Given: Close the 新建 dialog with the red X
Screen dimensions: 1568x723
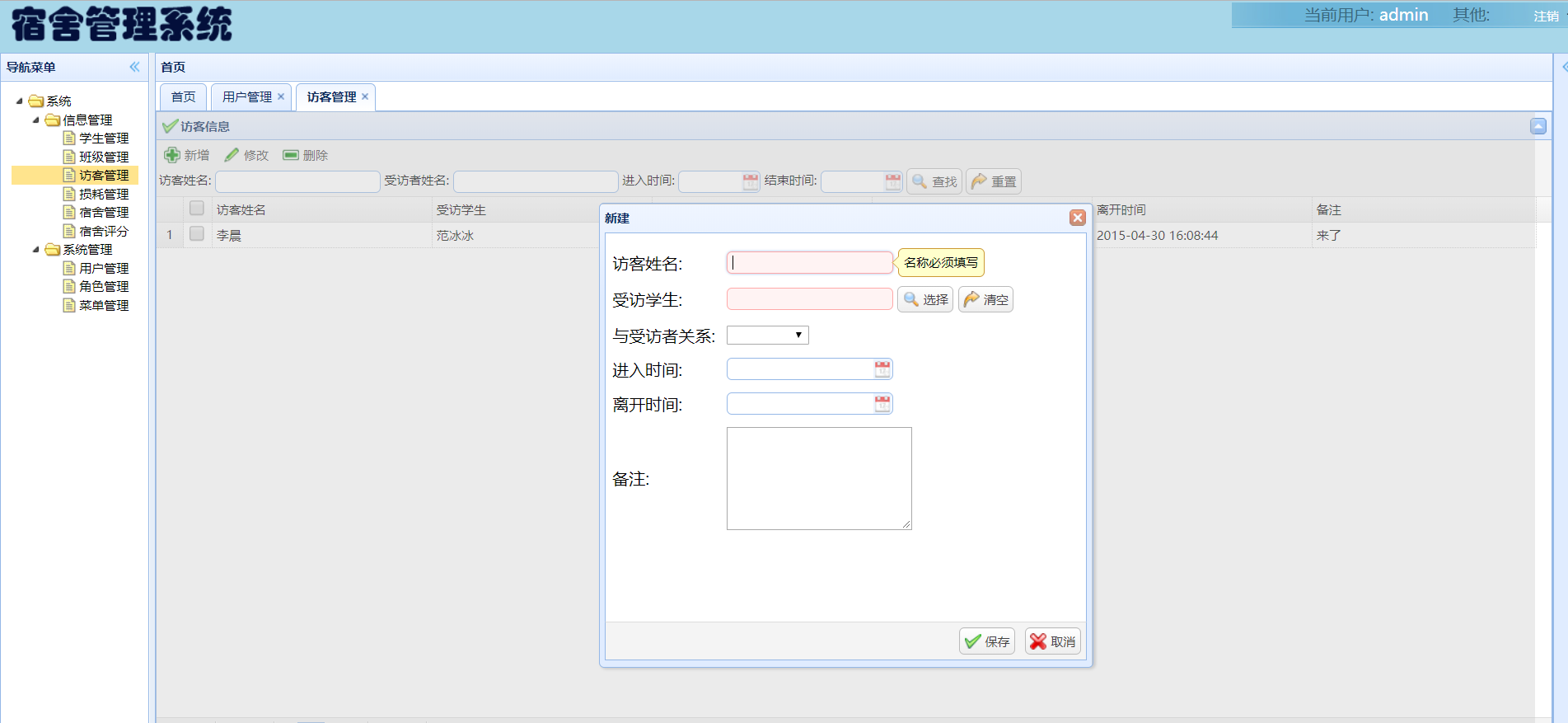Looking at the screenshot, I should click(1077, 218).
